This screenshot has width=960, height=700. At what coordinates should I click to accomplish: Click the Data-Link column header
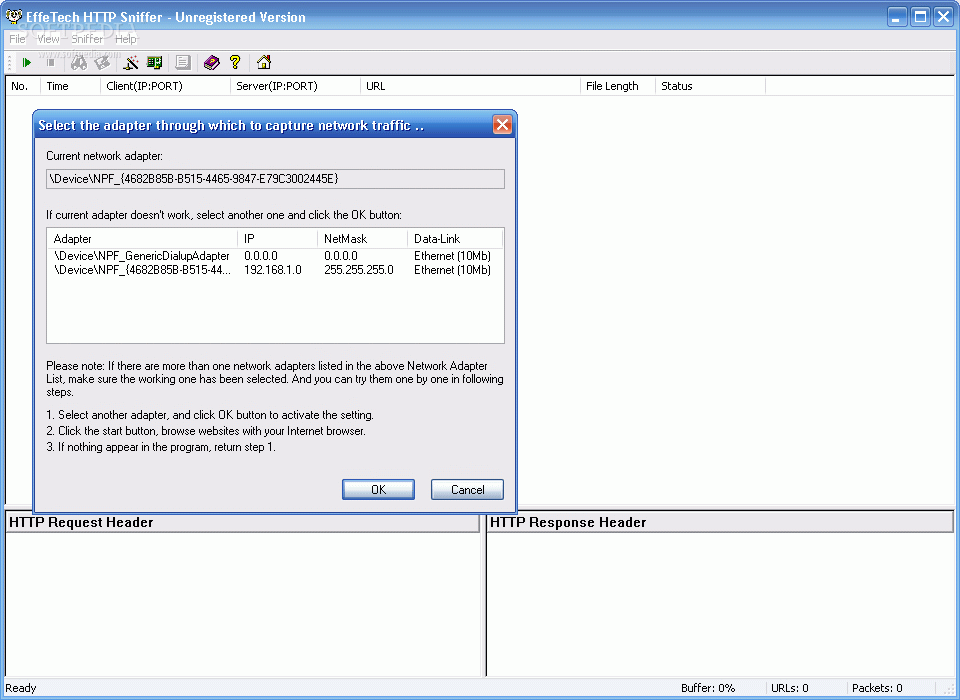pos(455,239)
